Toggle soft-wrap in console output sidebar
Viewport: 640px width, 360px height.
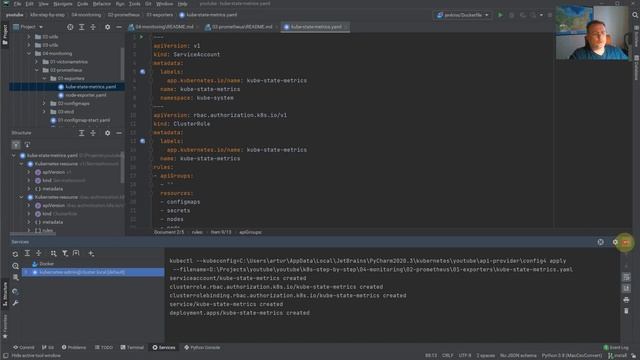[x=627, y=278]
